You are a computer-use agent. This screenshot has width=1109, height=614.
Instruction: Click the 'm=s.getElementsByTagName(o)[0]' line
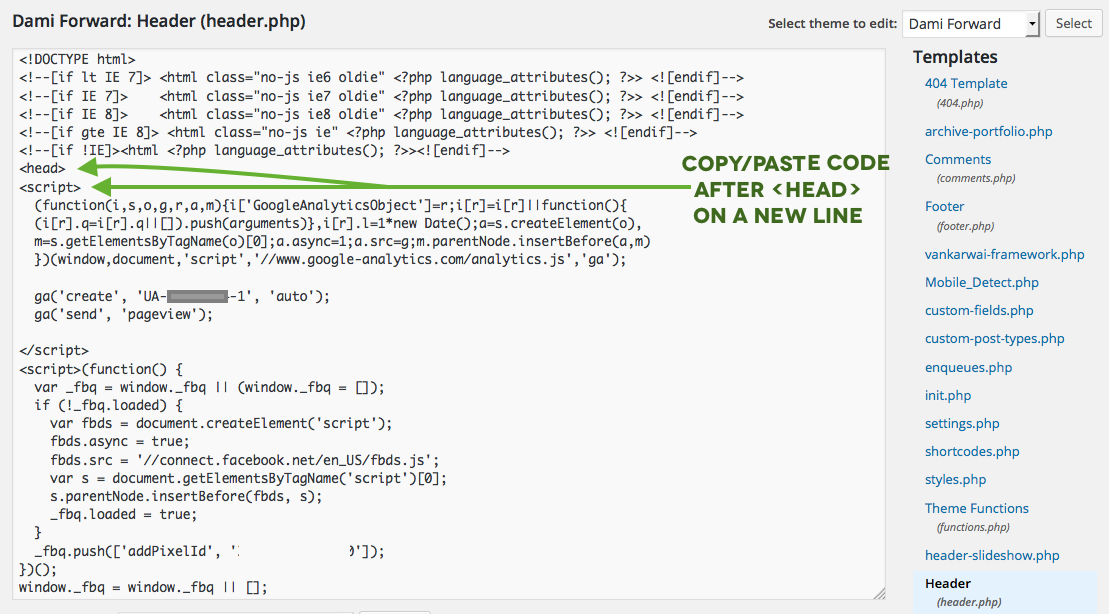[x=342, y=241]
